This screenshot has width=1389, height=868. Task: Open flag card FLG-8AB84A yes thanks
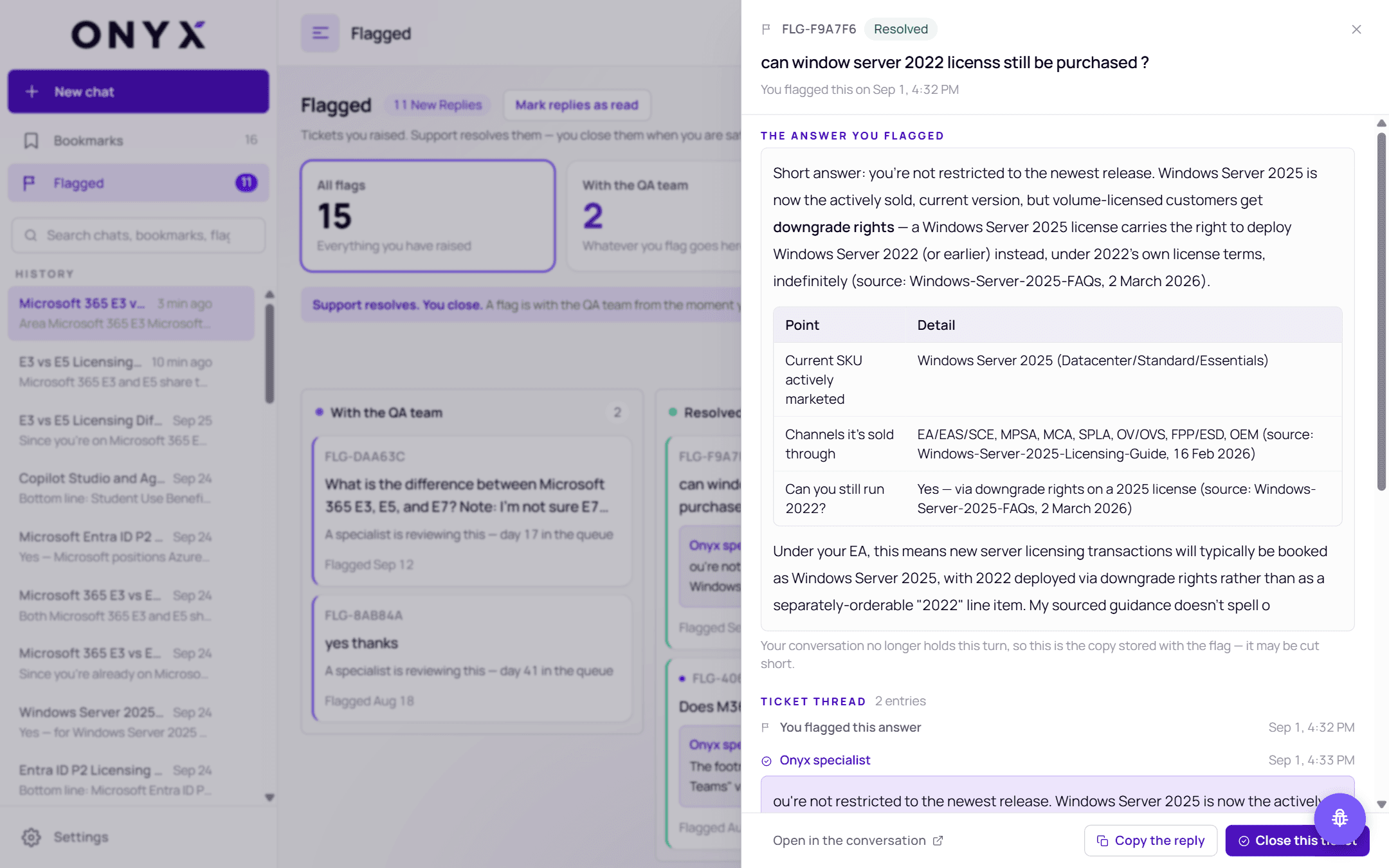[472, 658]
